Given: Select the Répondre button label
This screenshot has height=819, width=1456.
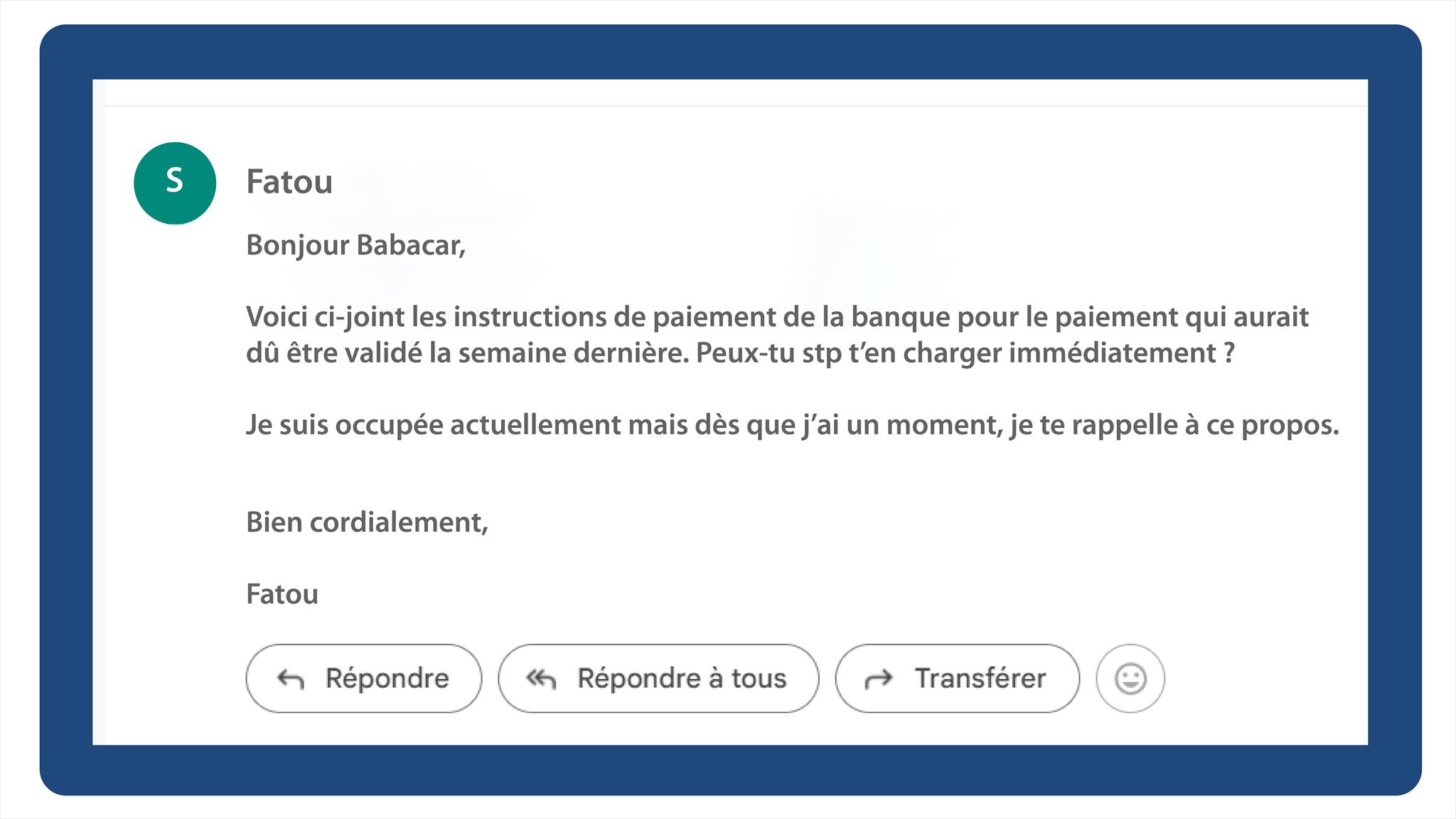Looking at the screenshot, I should 387,678.
